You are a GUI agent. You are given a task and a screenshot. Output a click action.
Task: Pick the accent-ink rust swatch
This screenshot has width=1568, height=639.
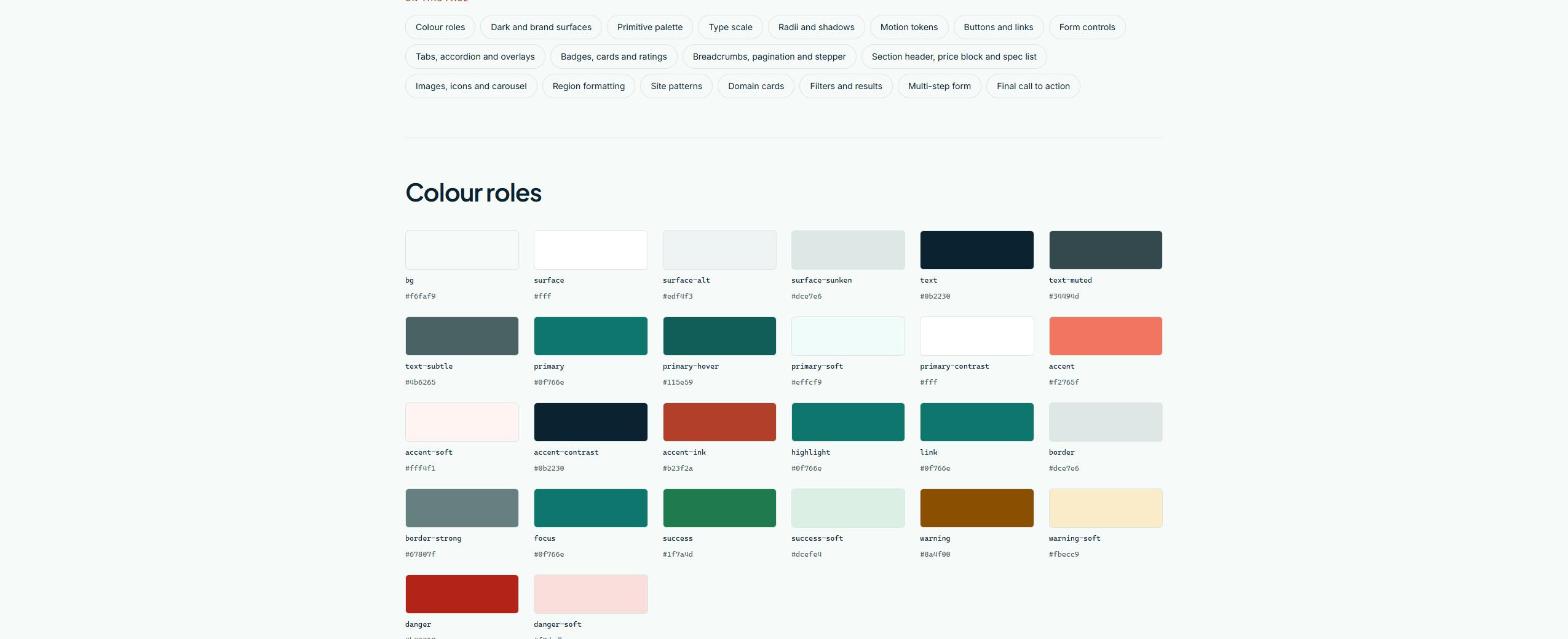720,422
